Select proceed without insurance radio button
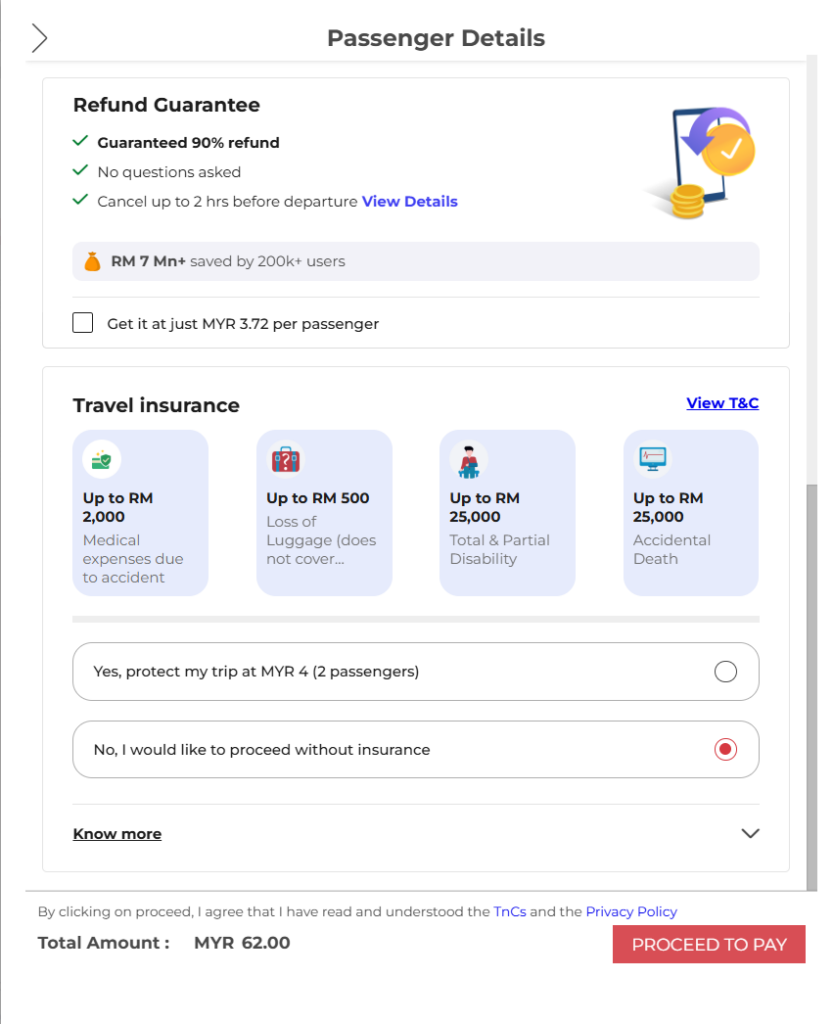This screenshot has height=1024, width=833. pyautogui.click(x=725, y=749)
